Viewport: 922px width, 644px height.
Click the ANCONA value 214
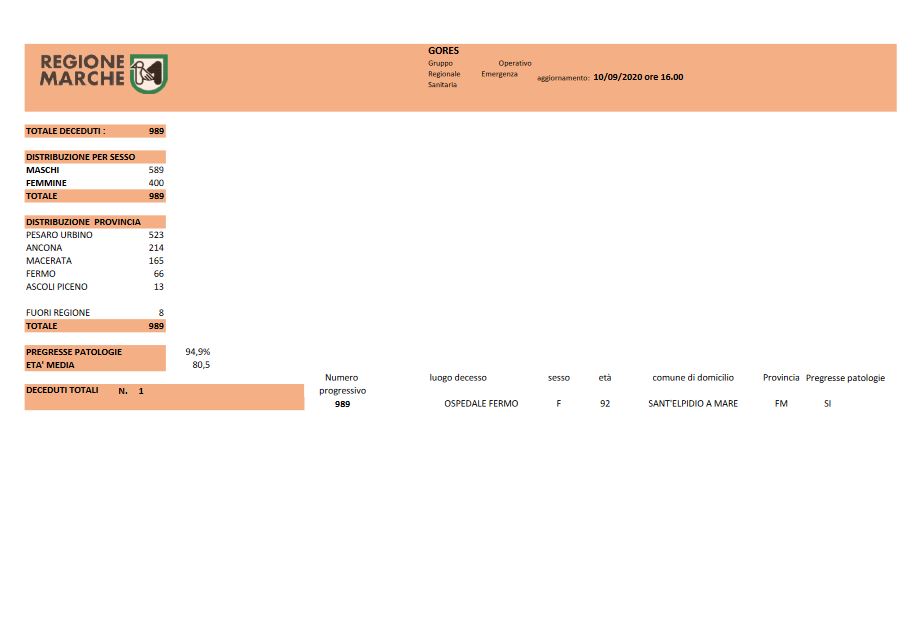pyautogui.click(x=155, y=248)
